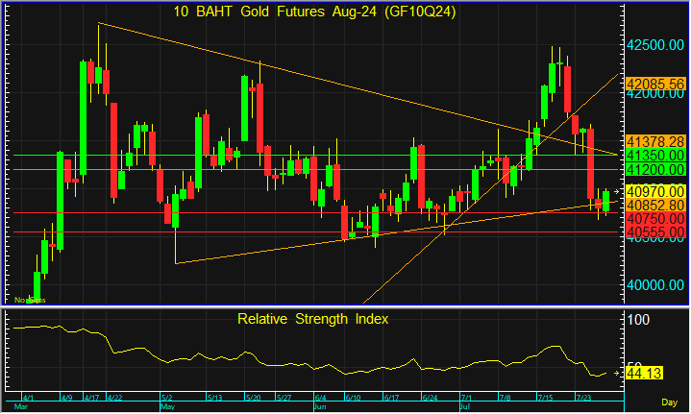The height and width of the screenshot is (414, 691).
Task: Click the 41378.28 orange price tag
Action: (x=653, y=143)
